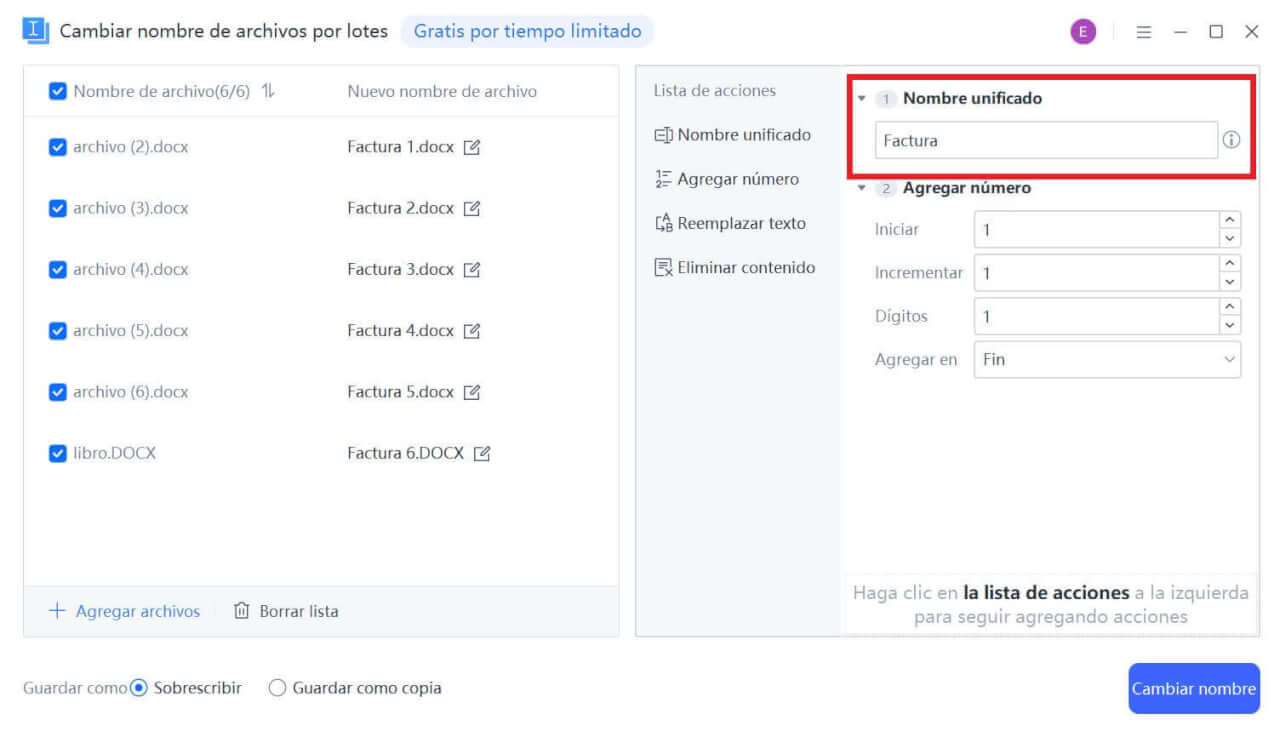Collapse the Nombre unificado section
1280x731 pixels.
tap(862, 98)
